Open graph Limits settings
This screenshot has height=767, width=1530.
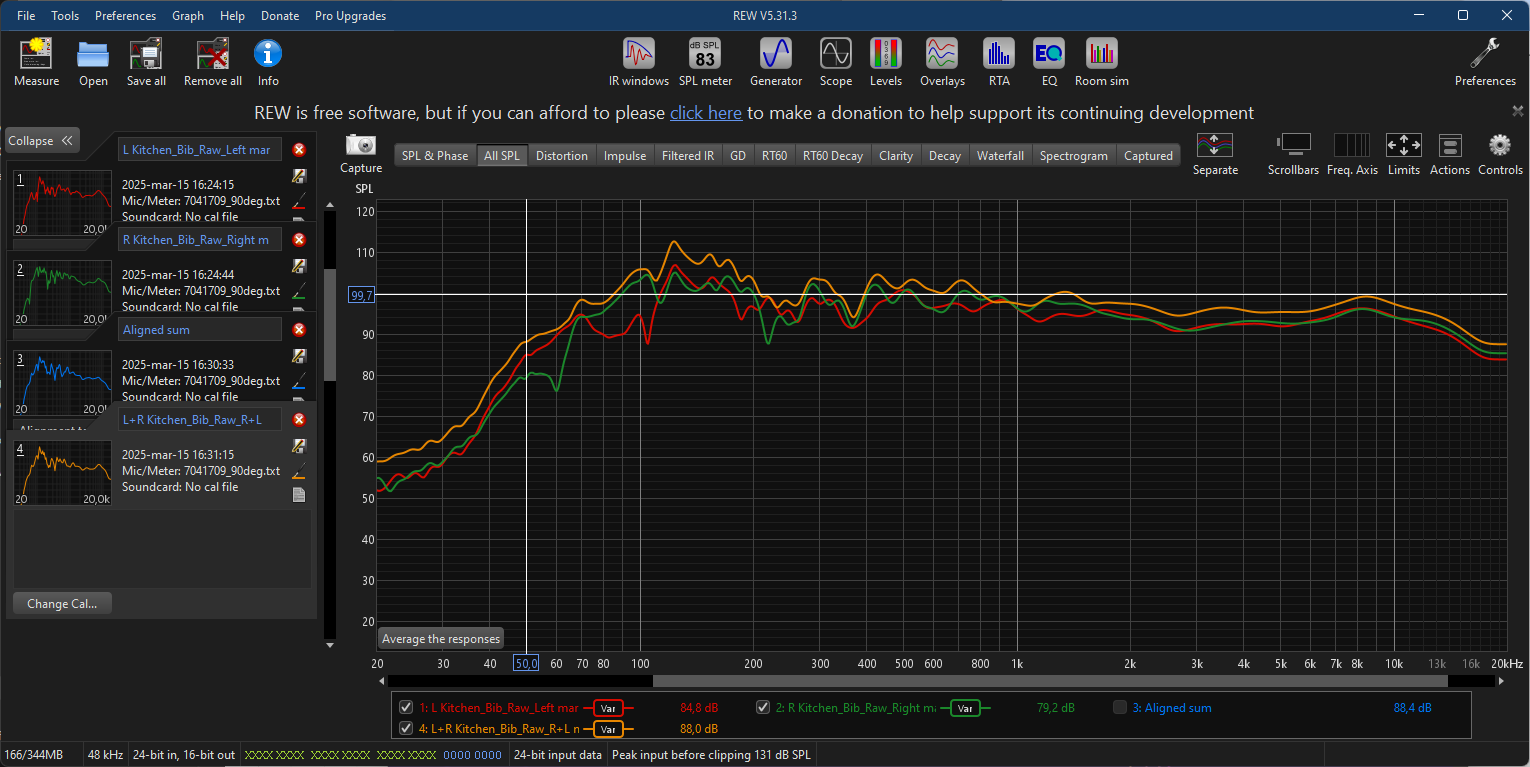1403,154
